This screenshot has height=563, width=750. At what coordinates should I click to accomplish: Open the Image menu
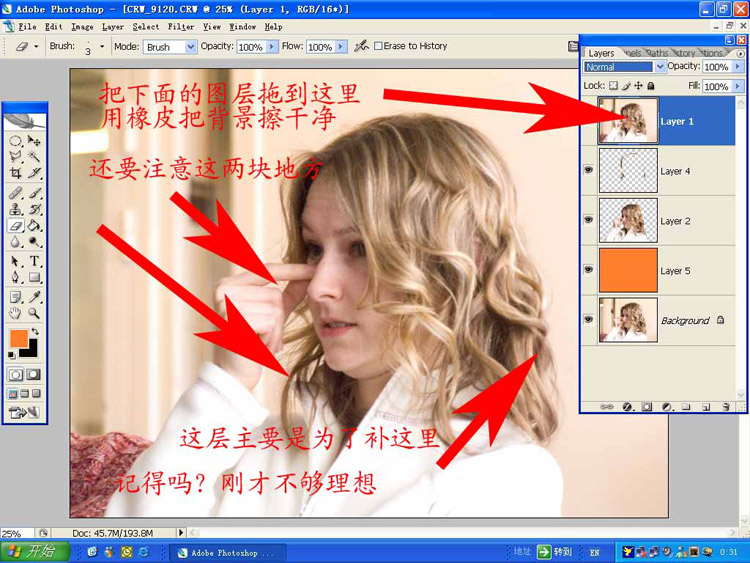click(82, 27)
